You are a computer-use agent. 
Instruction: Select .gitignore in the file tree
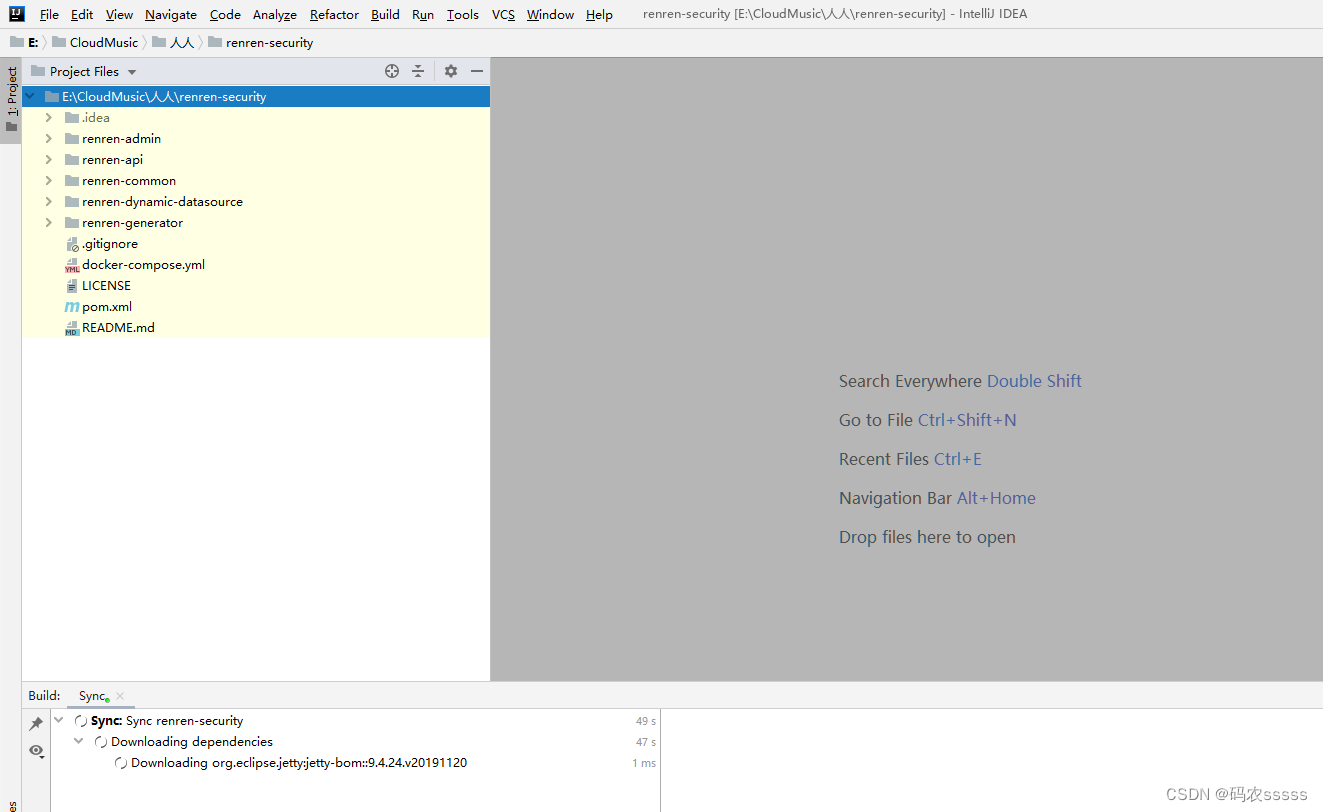click(256, 244)
